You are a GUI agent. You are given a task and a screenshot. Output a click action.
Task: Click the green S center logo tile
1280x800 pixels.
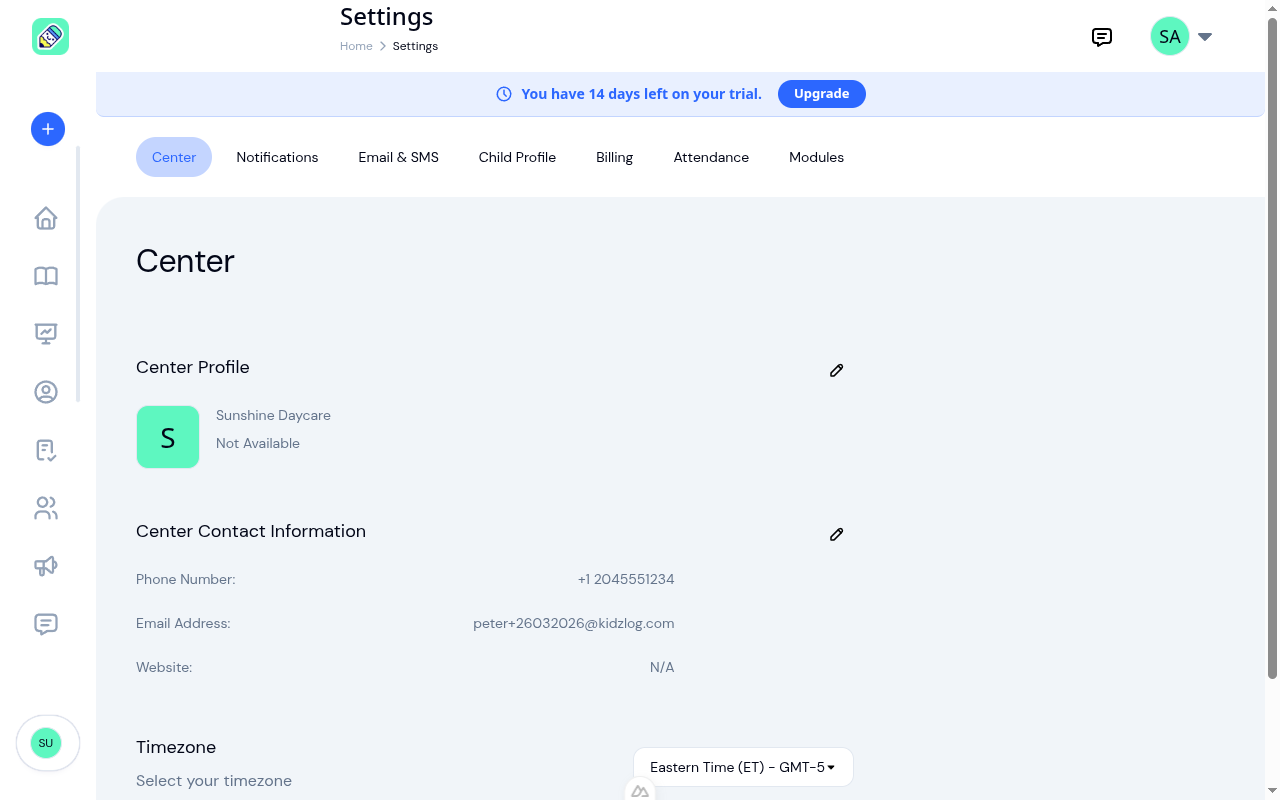tap(168, 437)
